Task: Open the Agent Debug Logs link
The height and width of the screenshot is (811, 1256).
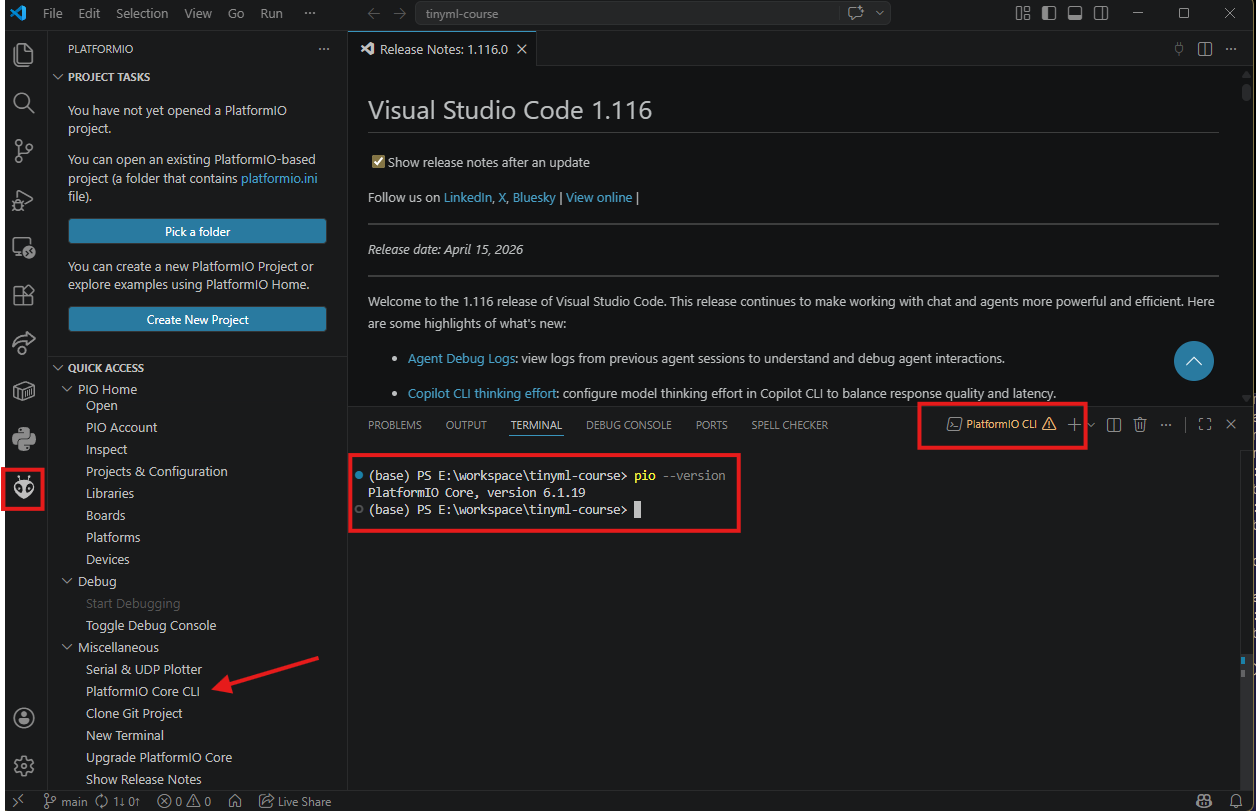Action: pyautogui.click(x=462, y=358)
